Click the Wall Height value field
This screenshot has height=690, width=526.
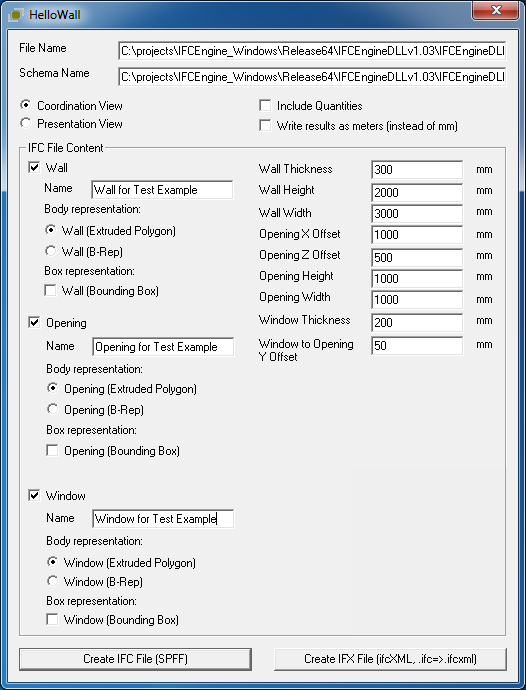tap(417, 192)
